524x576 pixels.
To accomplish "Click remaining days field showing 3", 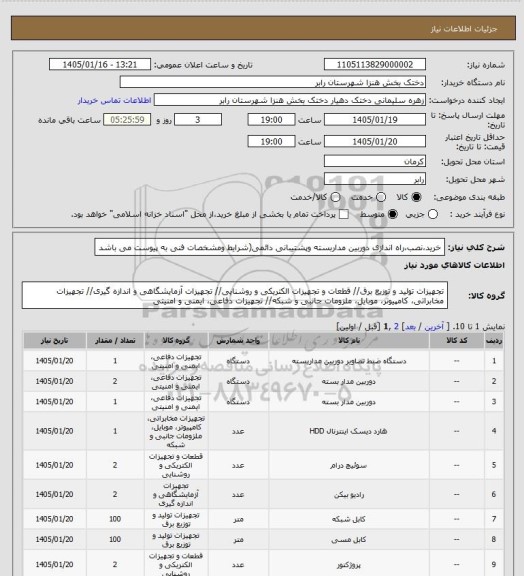I will tap(198, 120).
